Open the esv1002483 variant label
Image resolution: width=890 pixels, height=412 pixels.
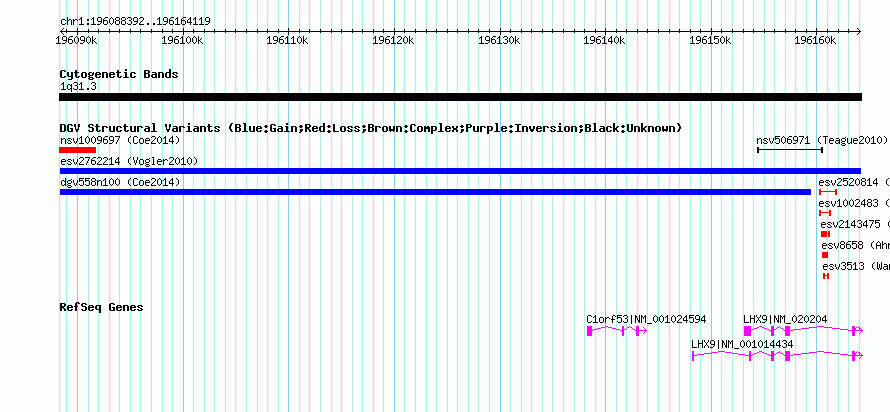point(854,203)
